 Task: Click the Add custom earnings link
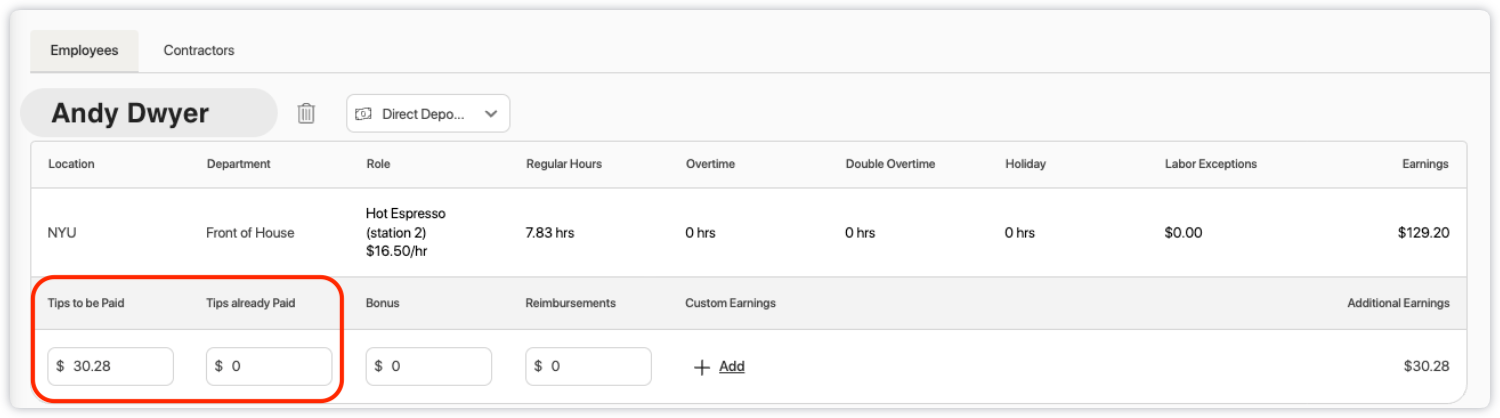[732, 367]
